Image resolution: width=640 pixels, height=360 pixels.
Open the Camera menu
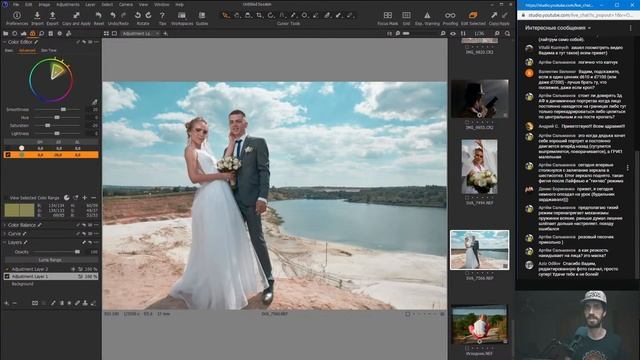[126, 4]
